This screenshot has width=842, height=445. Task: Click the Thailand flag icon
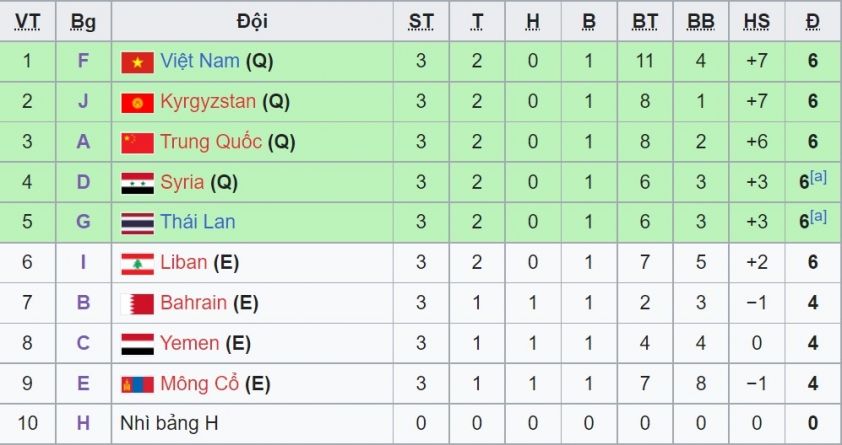[x=137, y=223]
